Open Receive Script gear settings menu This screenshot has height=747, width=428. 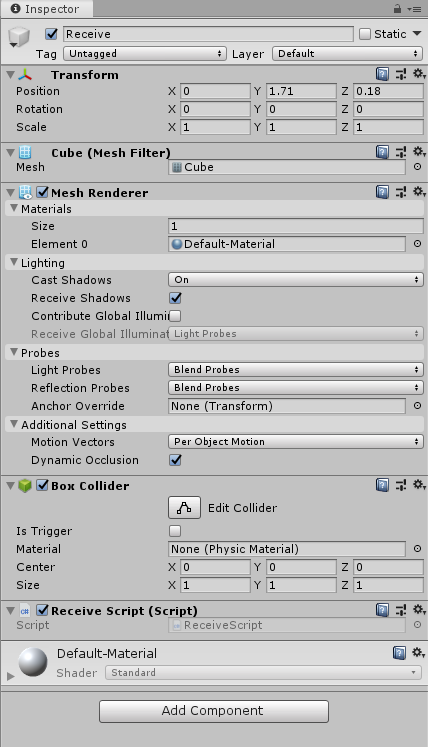point(419,610)
